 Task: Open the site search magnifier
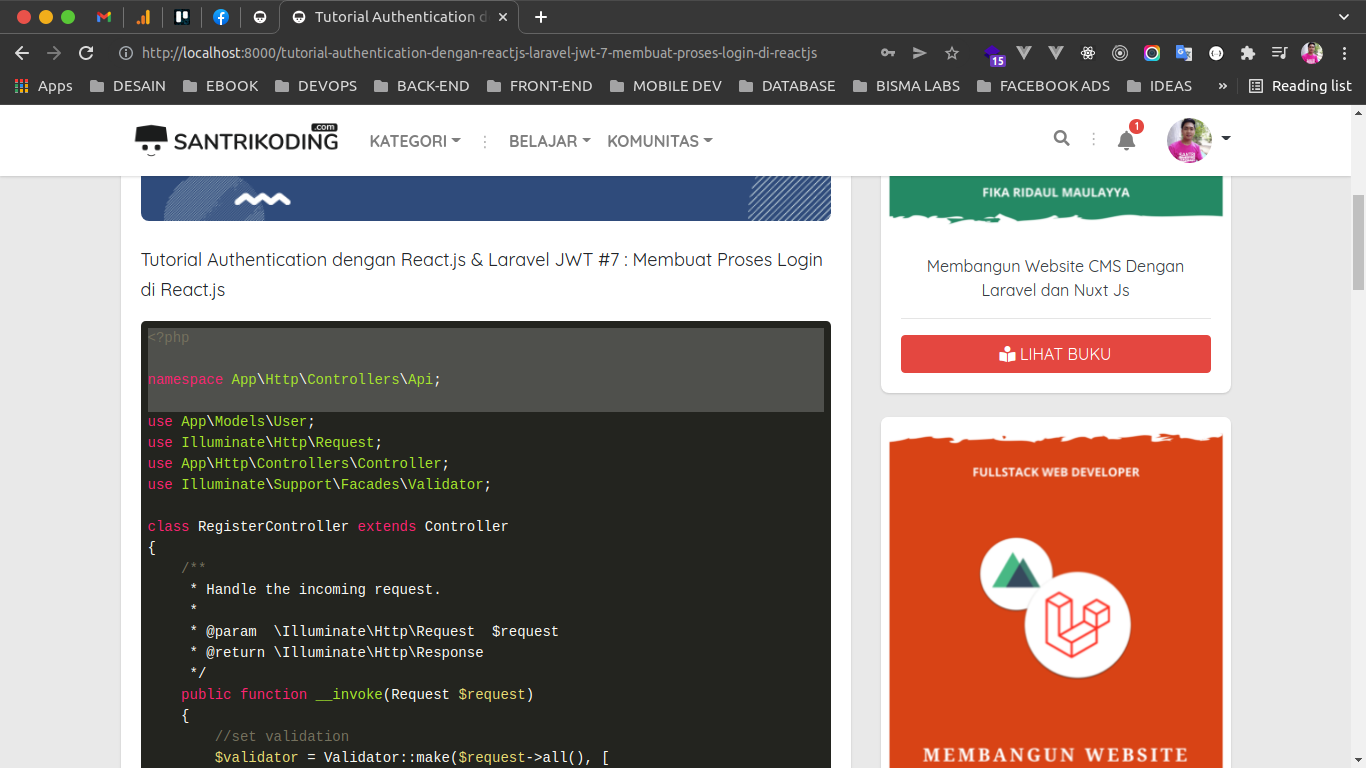pyautogui.click(x=1061, y=139)
